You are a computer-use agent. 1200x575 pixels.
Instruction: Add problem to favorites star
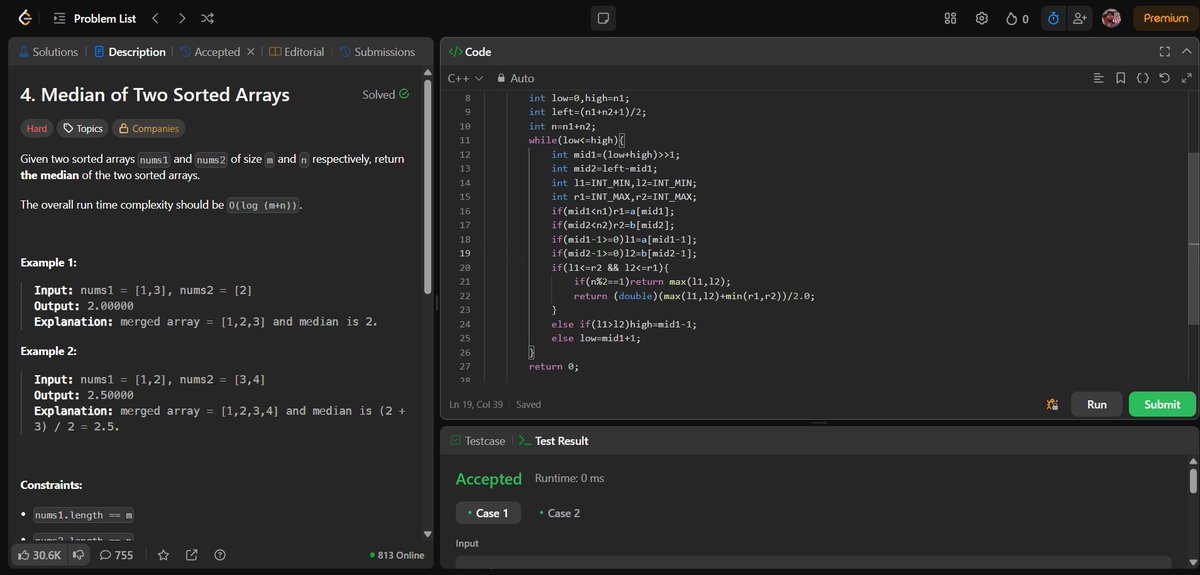tap(163, 555)
